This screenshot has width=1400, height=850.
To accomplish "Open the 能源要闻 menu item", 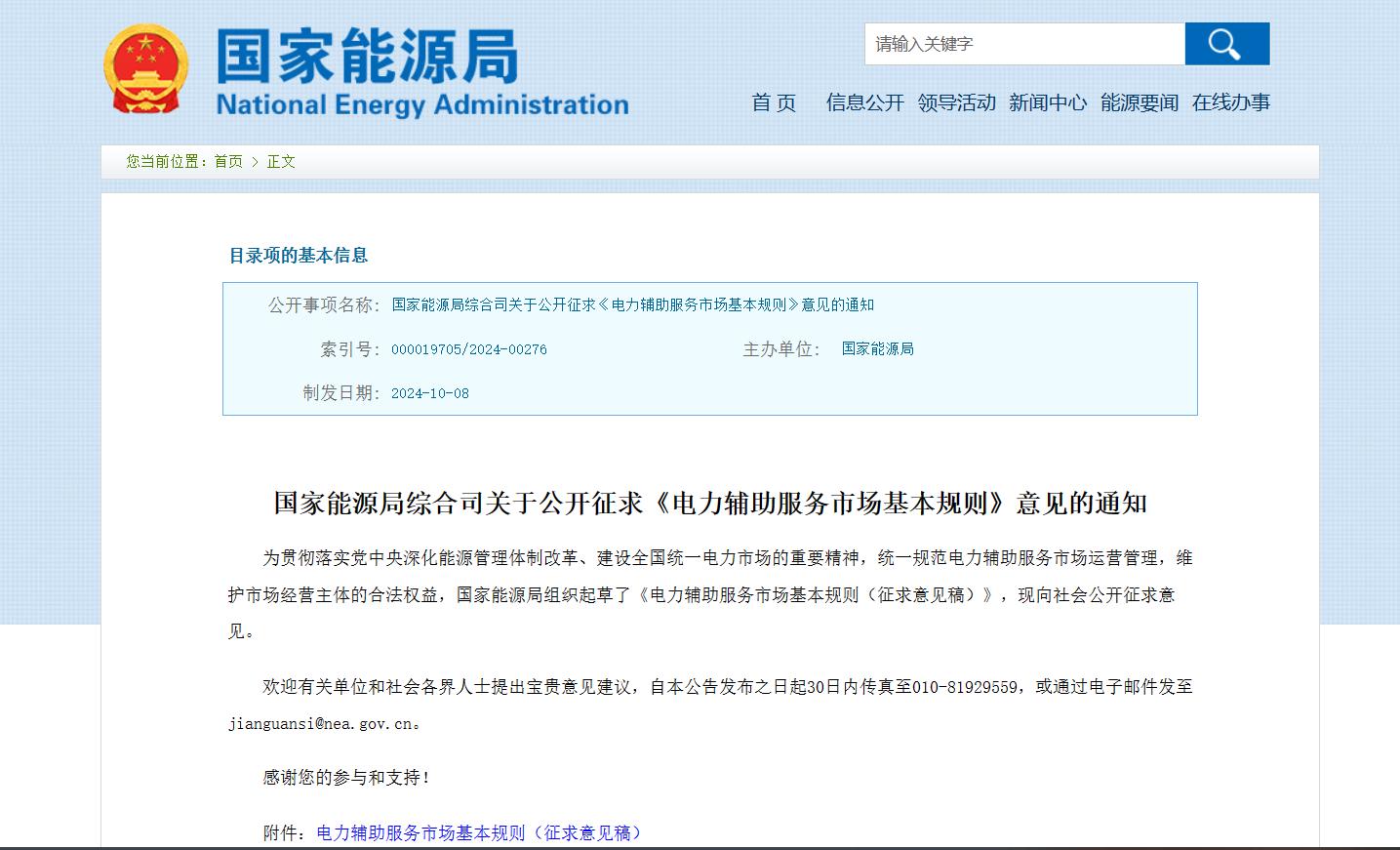I will pos(1140,102).
